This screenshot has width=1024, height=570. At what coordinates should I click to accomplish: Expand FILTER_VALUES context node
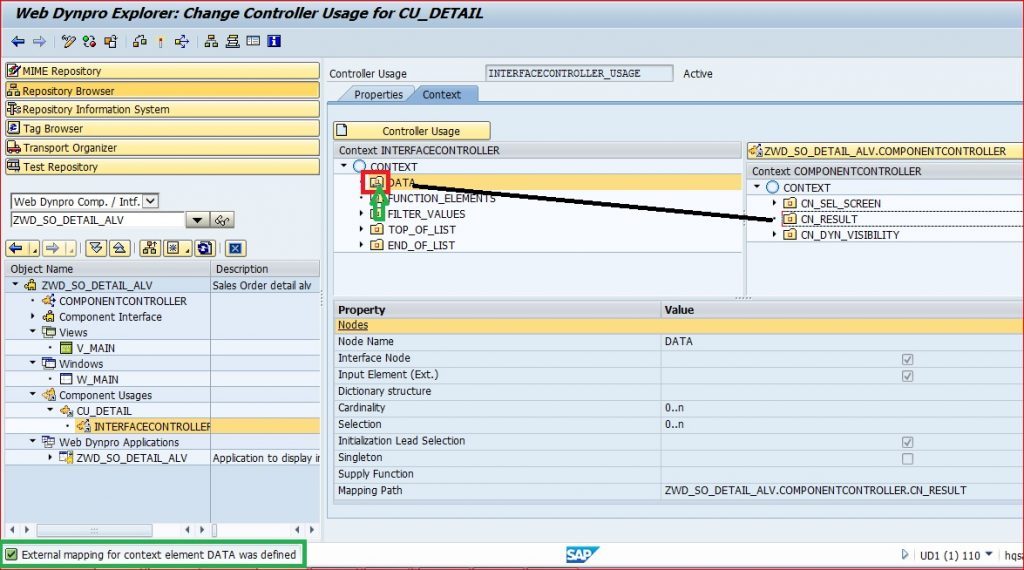point(361,214)
